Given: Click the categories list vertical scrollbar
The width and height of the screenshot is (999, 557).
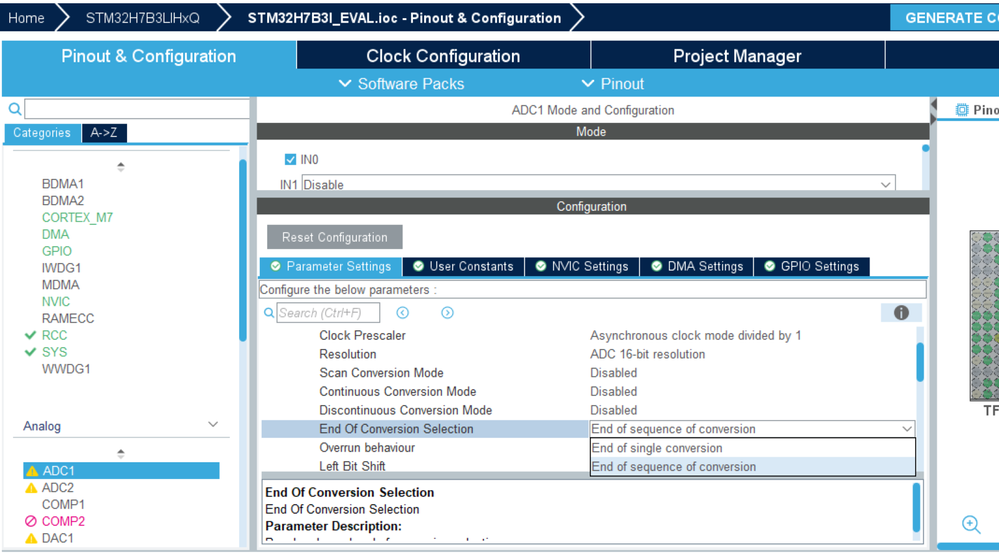Looking at the screenshot, I should pyautogui.click(x=243, y=250).
